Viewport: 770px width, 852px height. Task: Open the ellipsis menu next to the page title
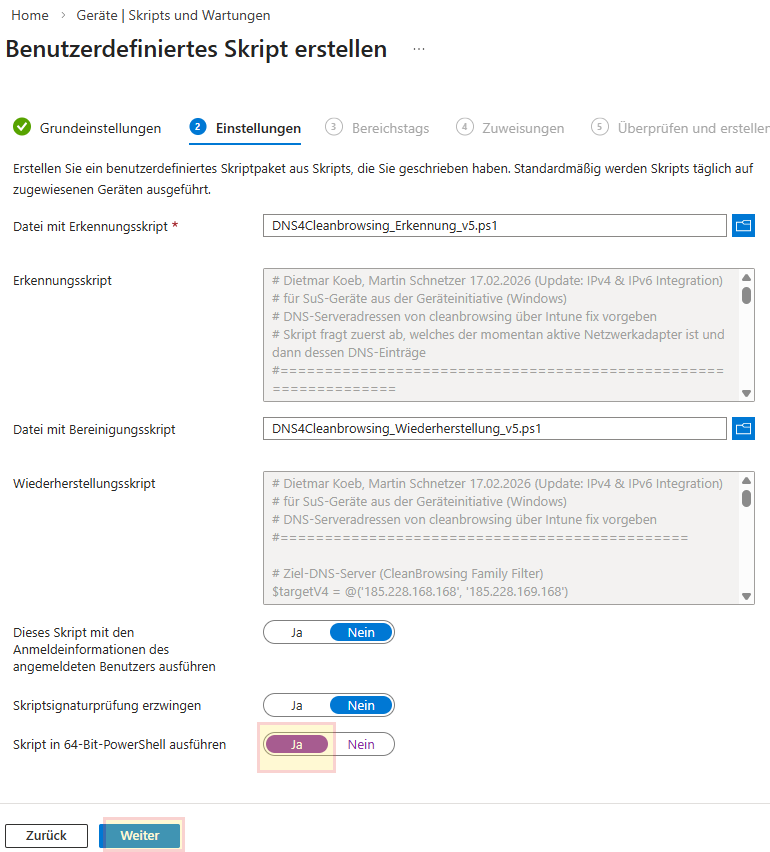coord(419,49)
